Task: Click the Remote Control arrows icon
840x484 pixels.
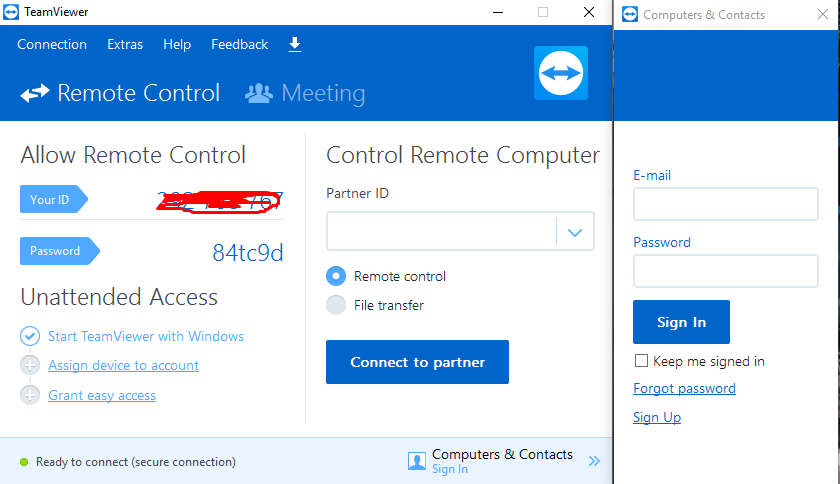Action: pyautogui.click(x=35, y=93)
